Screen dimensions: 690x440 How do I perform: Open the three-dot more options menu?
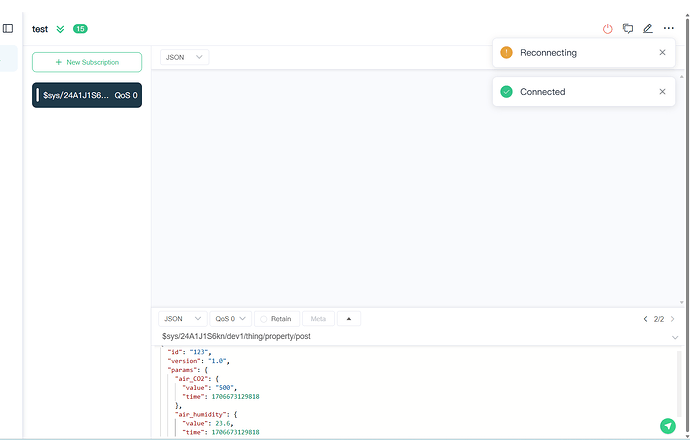(669, 29)
